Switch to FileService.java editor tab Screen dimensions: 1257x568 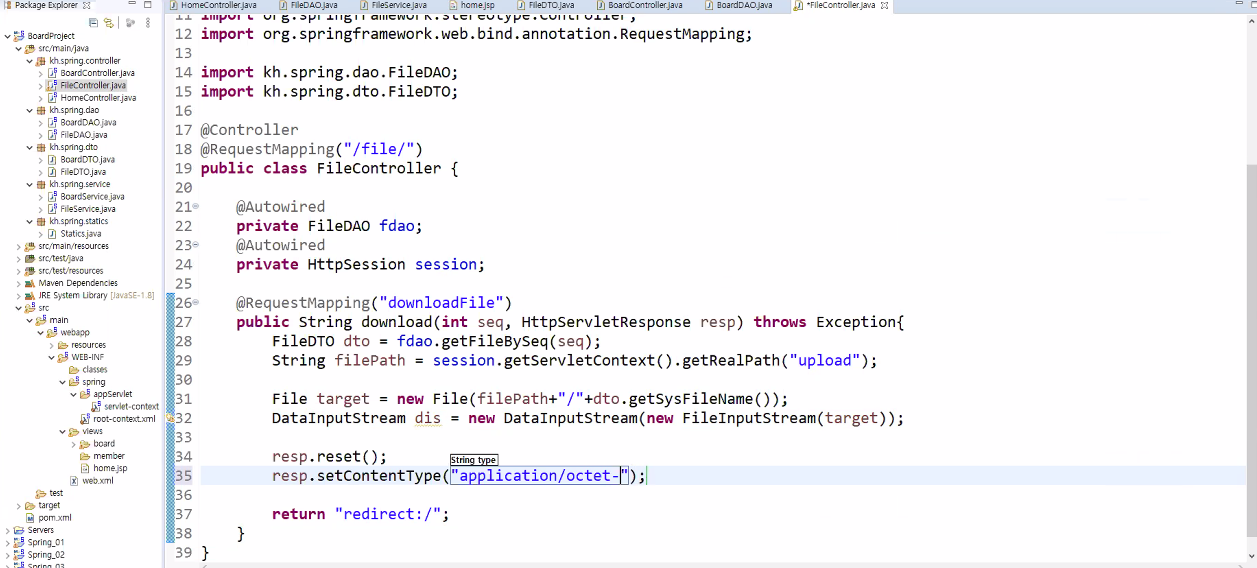tap(393, 5)
